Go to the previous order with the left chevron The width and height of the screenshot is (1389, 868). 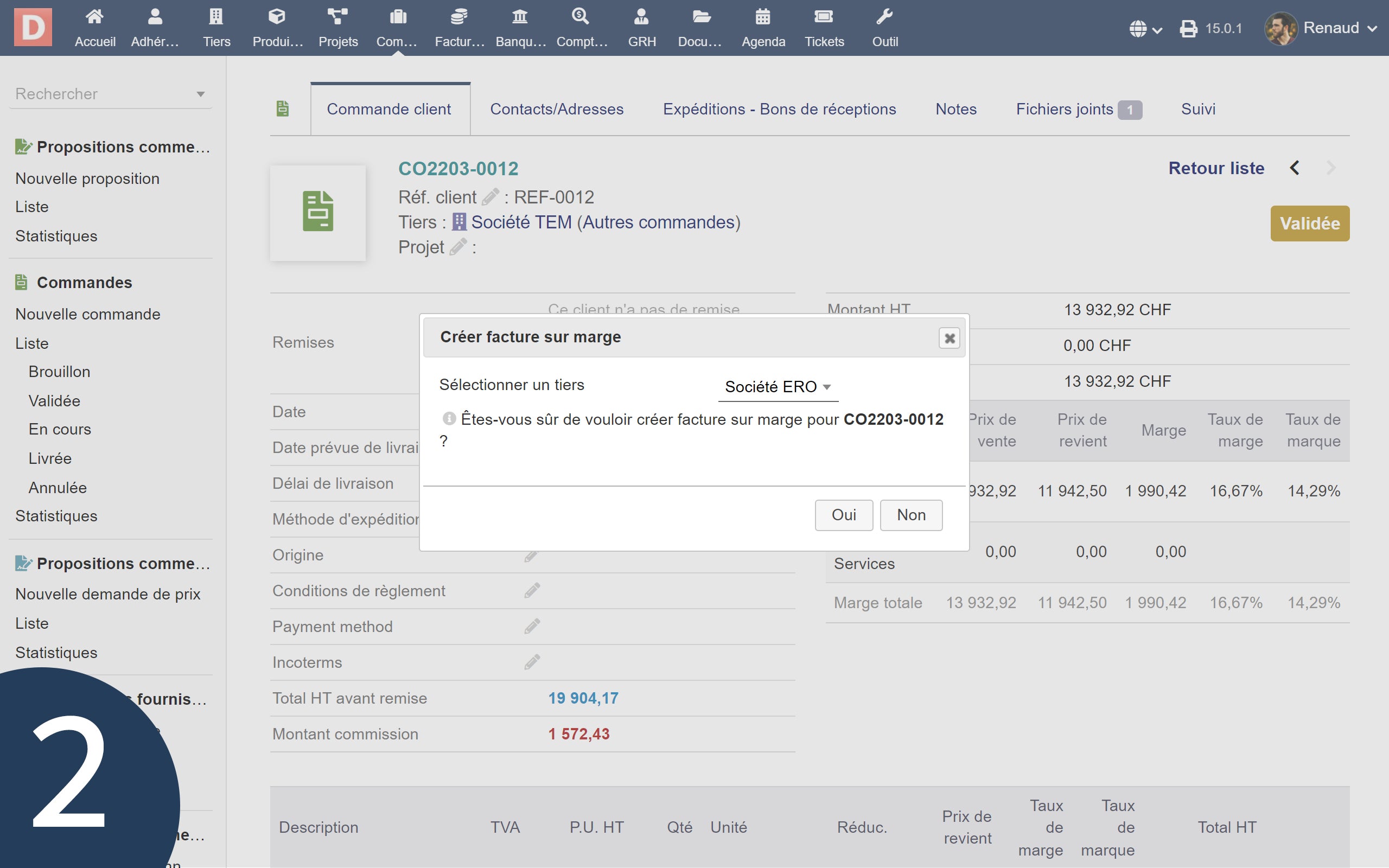point(1295,168)
